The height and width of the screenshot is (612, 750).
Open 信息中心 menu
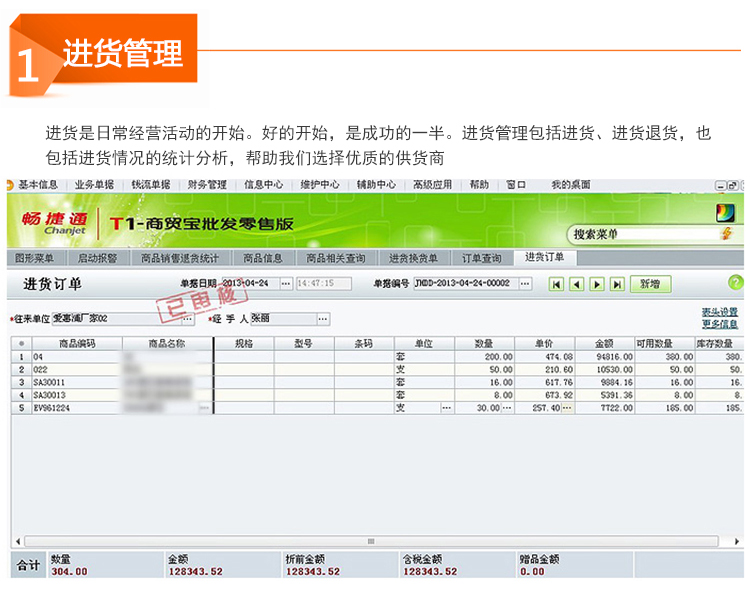pos(264,185)
